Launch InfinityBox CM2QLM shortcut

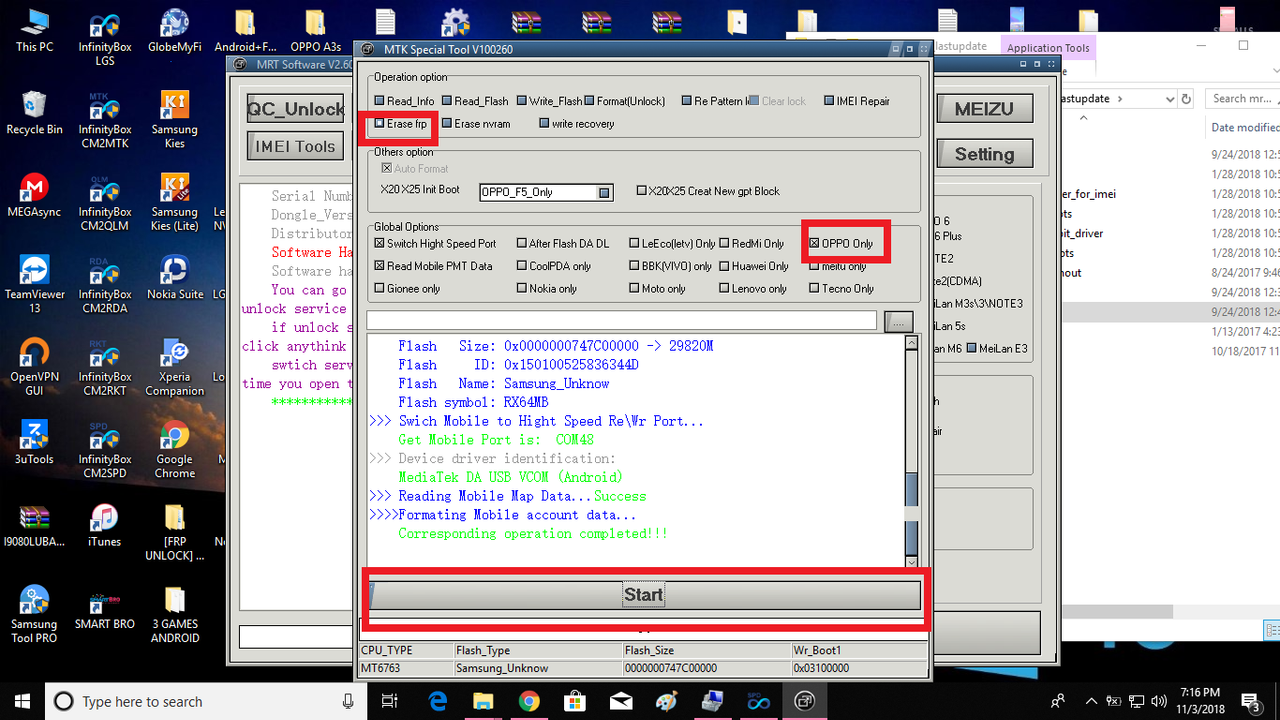click(105, 203)
